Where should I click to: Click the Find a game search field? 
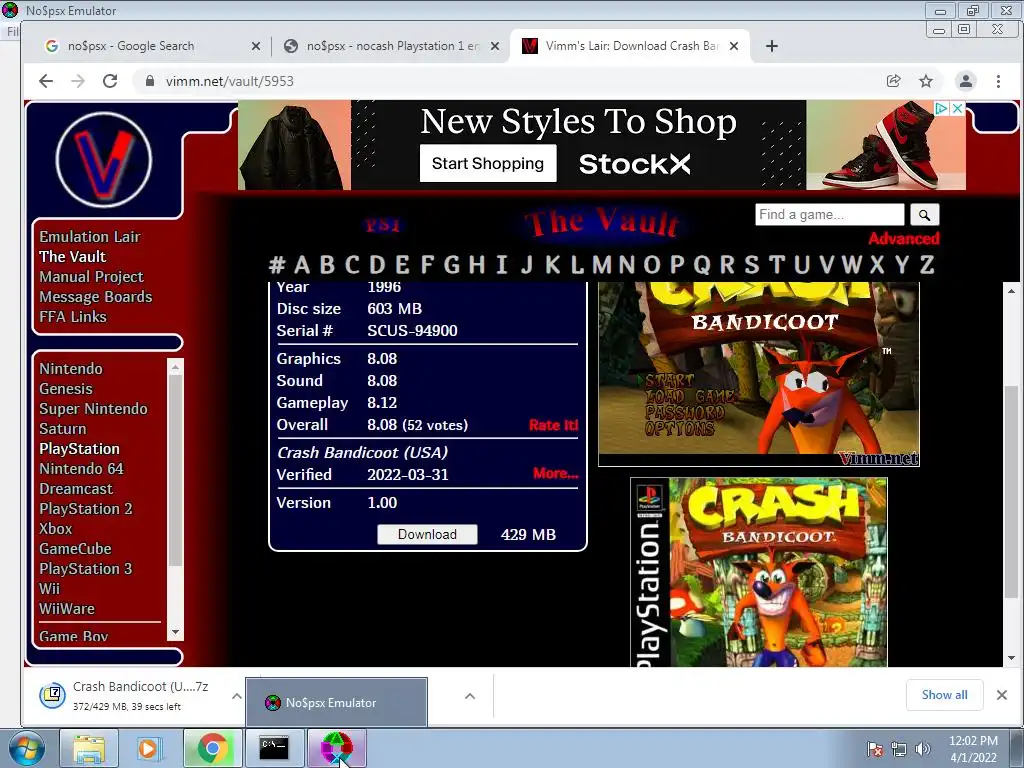pyautogui.click(x=829, y=214)
